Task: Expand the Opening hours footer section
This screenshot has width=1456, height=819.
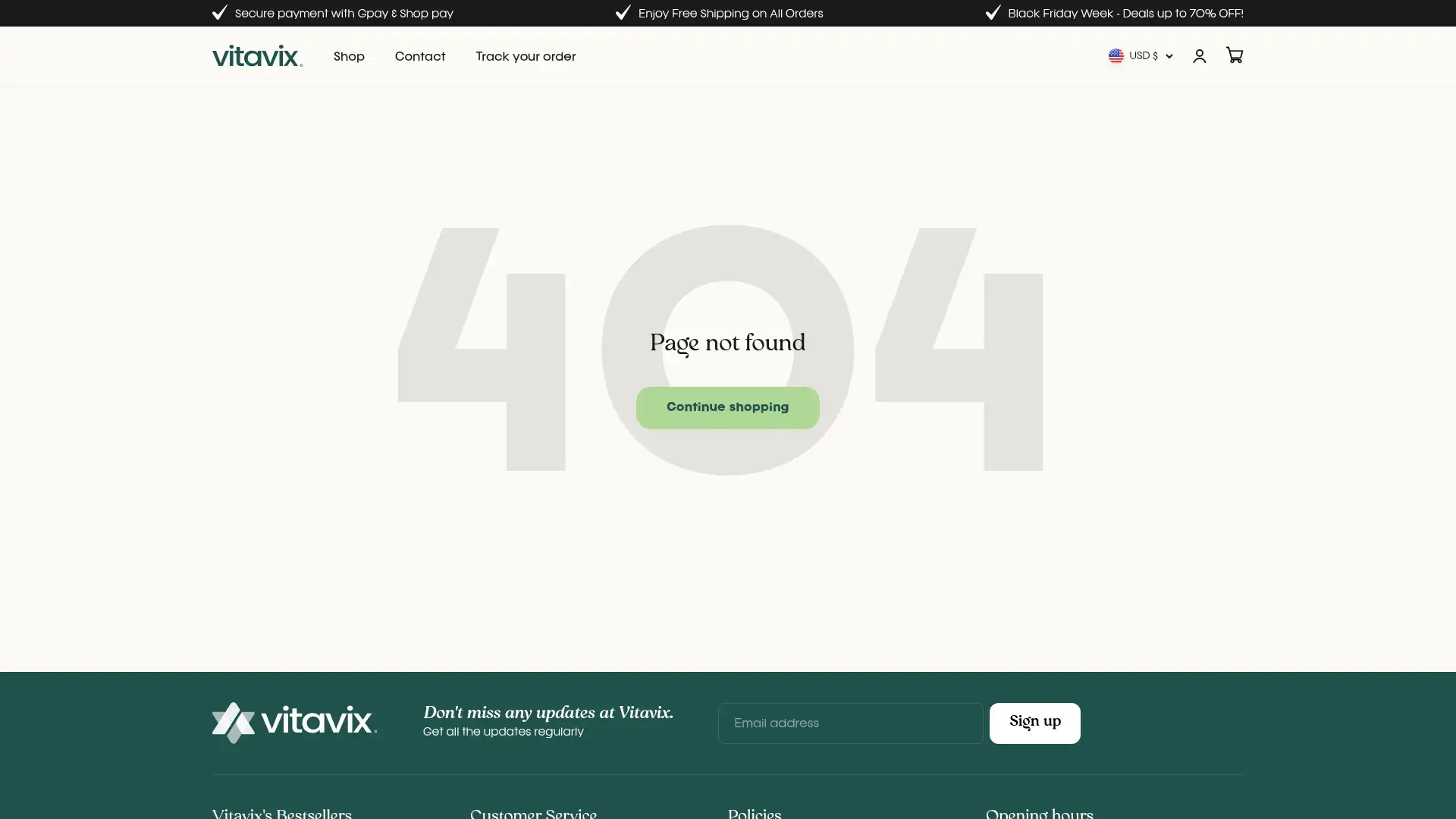Action: tap(1039, 813)
